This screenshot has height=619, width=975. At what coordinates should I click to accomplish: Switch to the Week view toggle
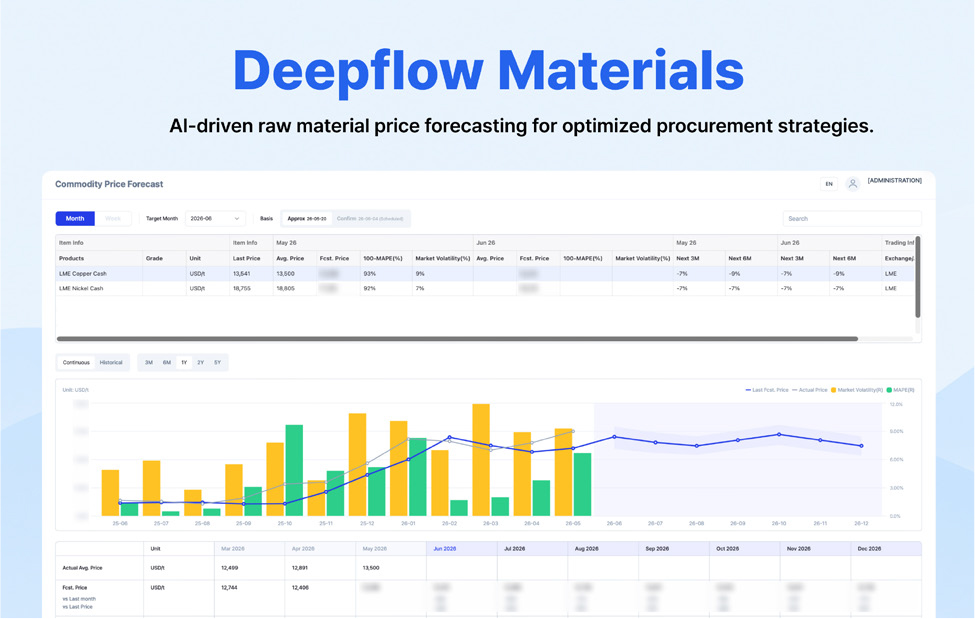(113, 218)
